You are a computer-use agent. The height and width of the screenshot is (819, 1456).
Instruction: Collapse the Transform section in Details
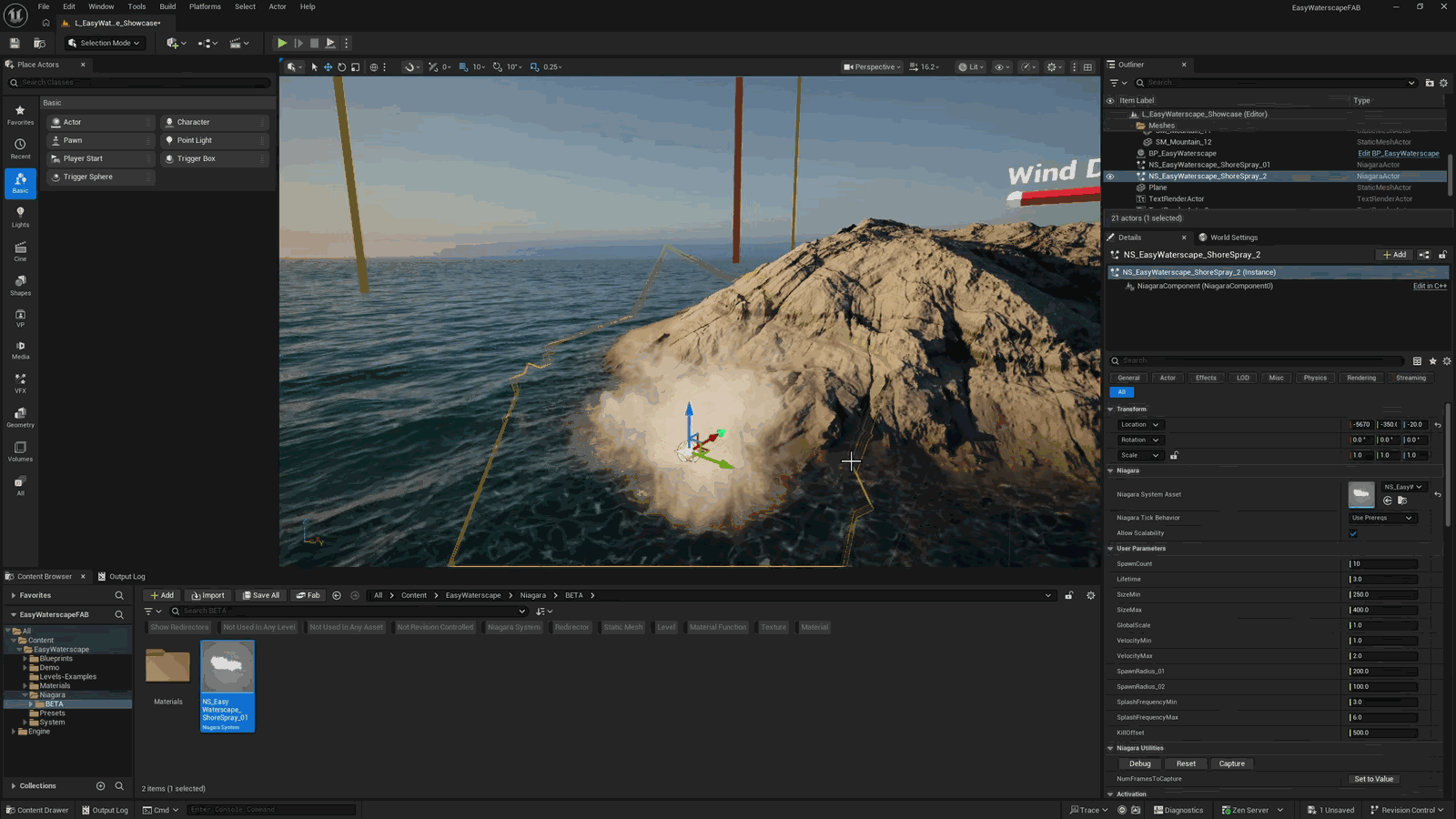(x=1110, y=409)
